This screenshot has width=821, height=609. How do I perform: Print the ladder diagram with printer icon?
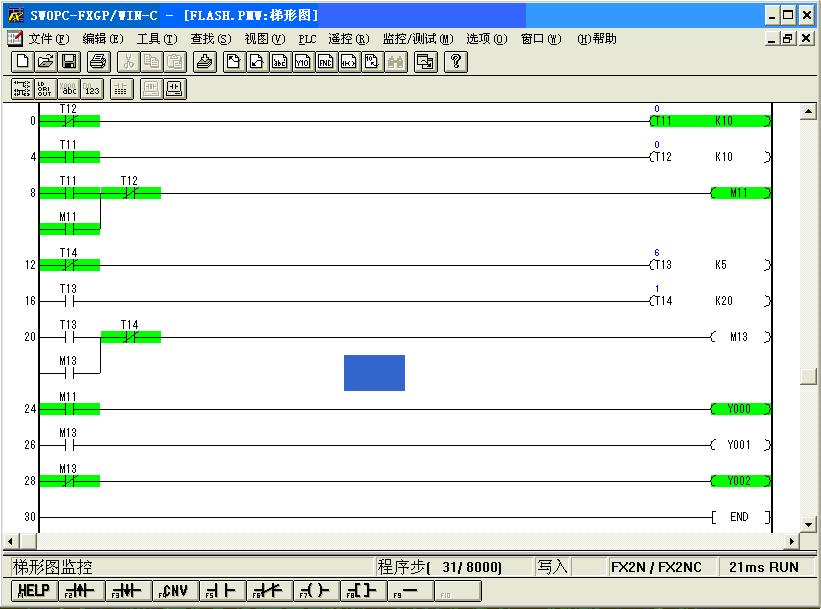pos(98,62)
